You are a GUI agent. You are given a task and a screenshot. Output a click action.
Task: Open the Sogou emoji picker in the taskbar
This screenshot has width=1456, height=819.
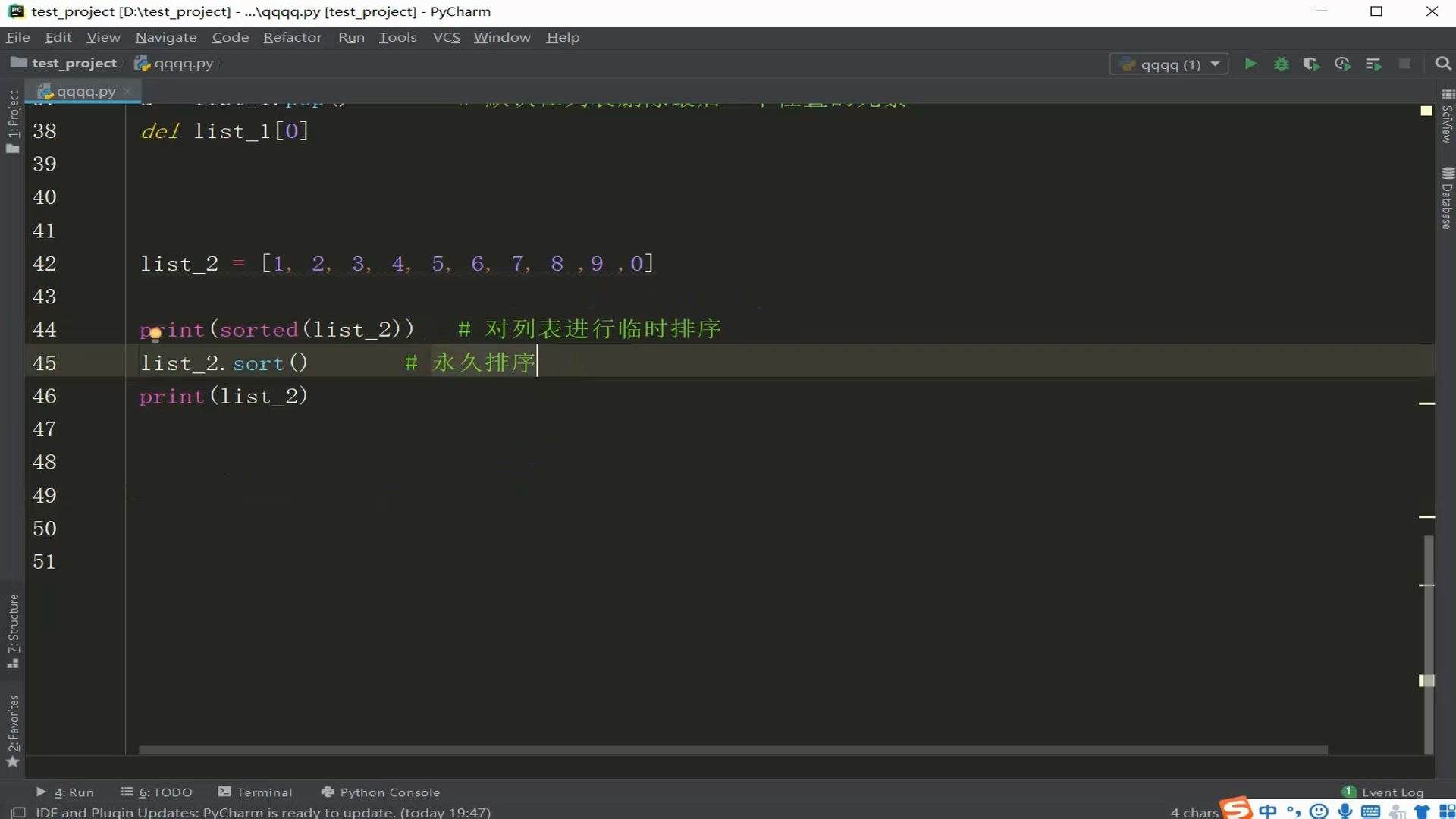click(x=1319, y=811)
